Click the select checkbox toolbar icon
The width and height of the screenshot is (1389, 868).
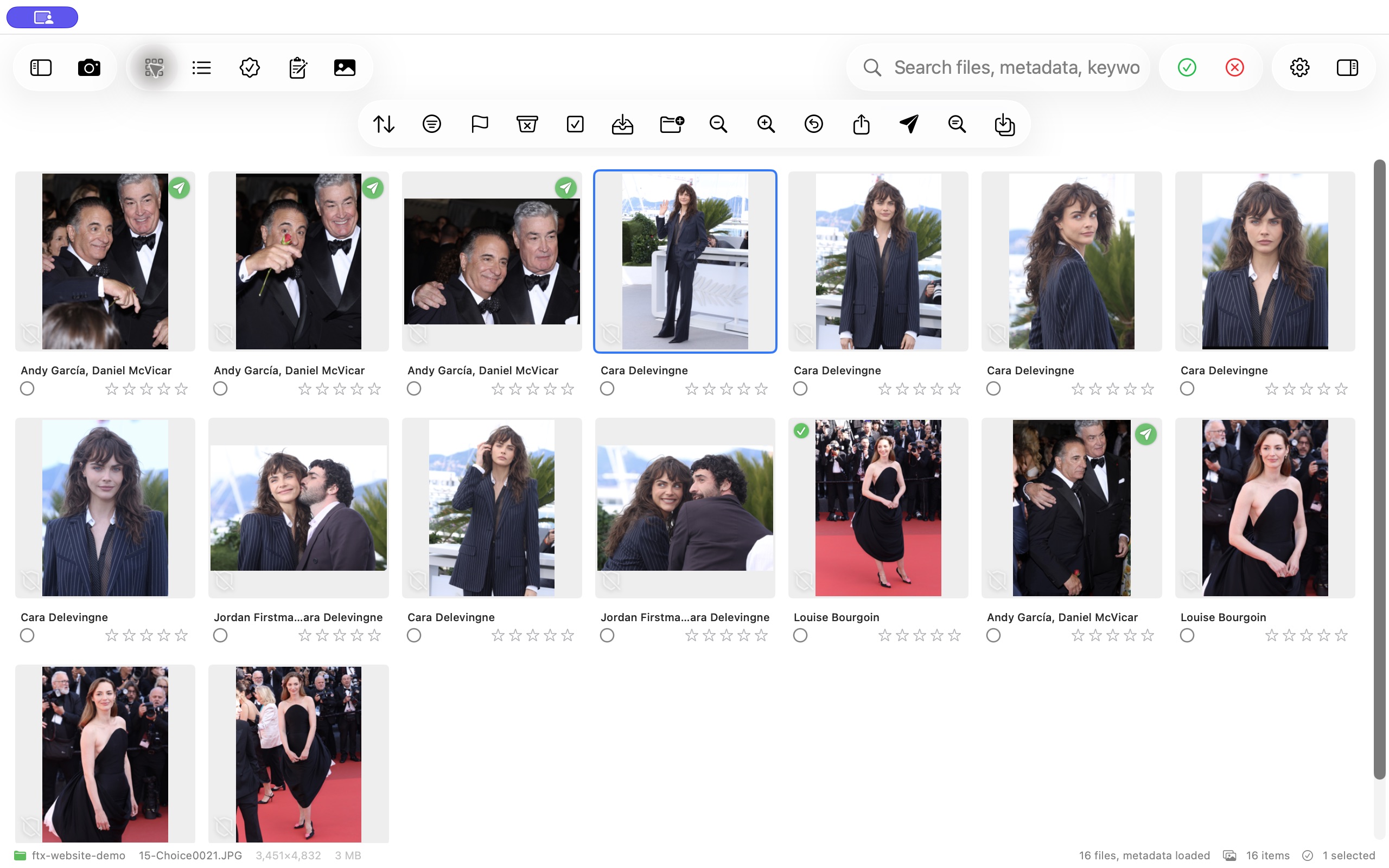coord(575,124)
